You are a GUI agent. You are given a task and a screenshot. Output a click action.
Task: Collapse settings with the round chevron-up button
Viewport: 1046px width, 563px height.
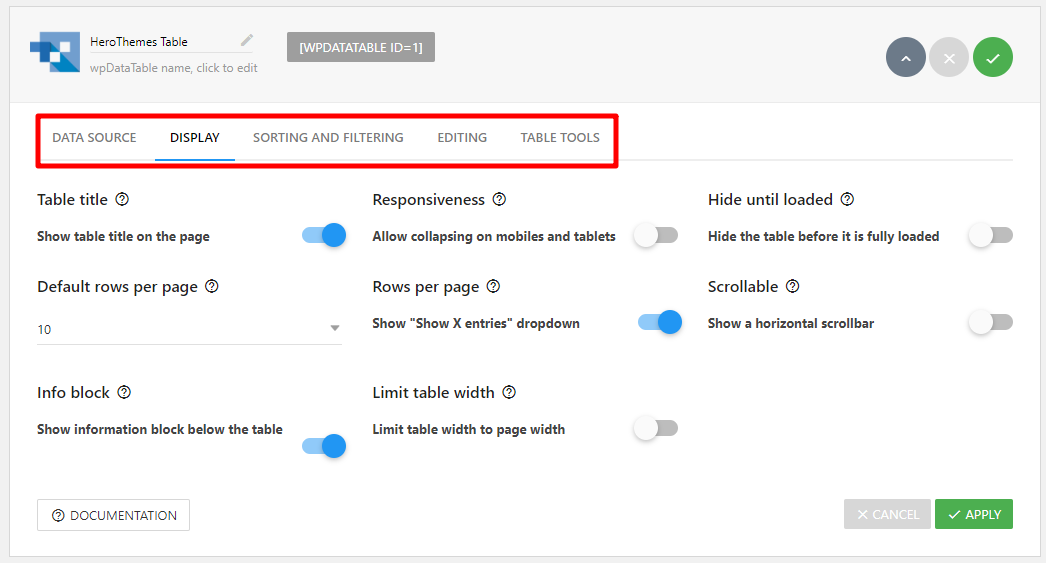[905, 58]
